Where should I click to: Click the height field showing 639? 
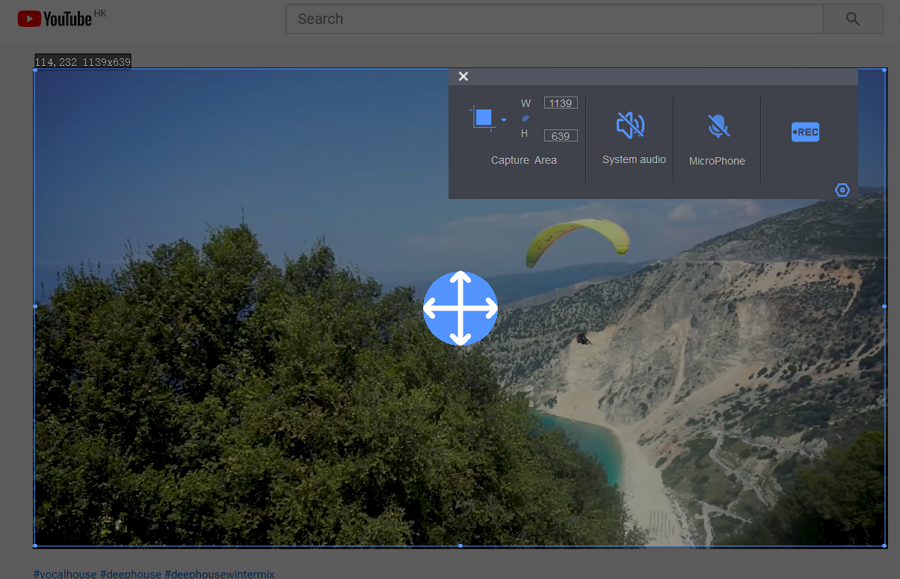click(x=560, y=136)
